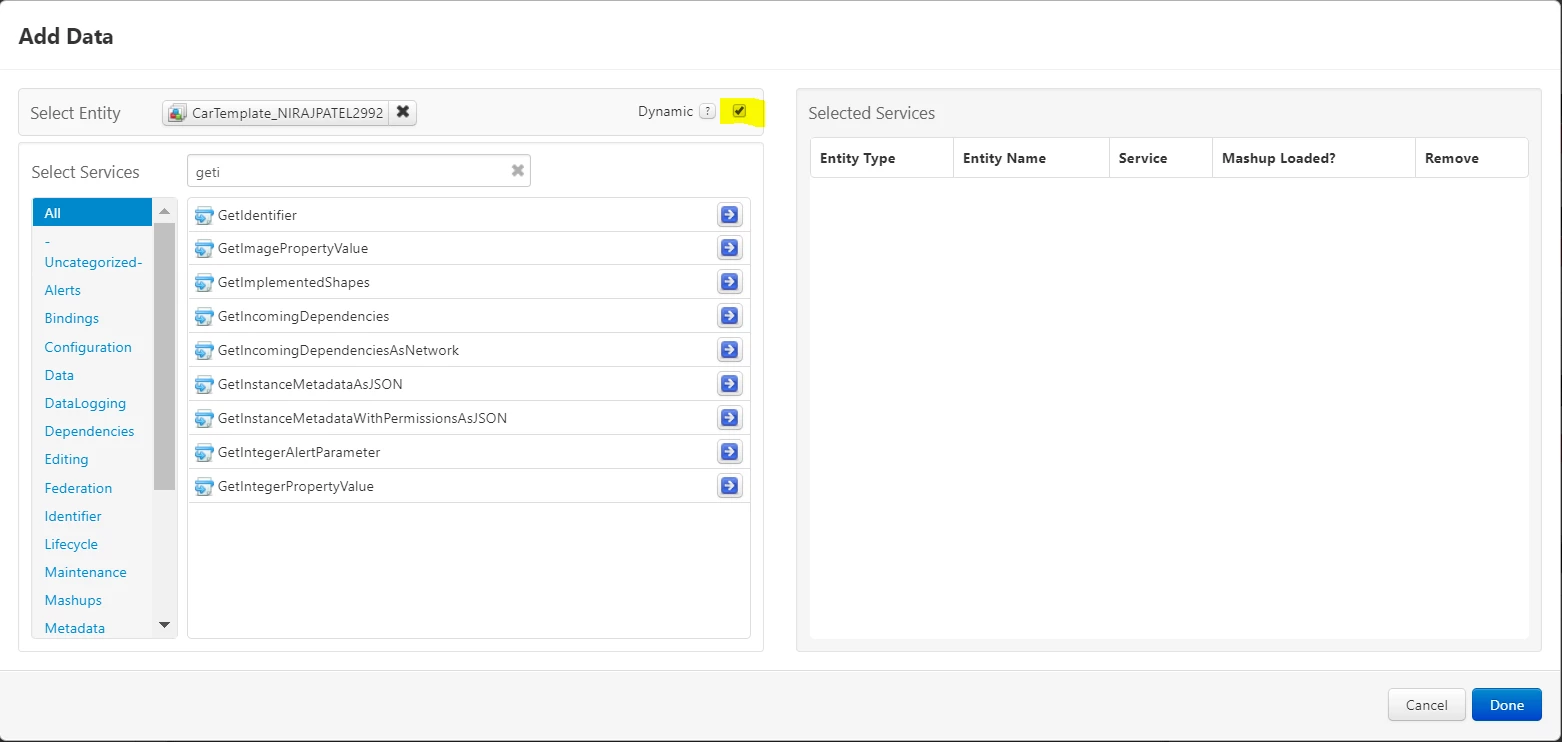Select the GetIncomingDependencies service name

pyautogui.click(x=304, y=316)
